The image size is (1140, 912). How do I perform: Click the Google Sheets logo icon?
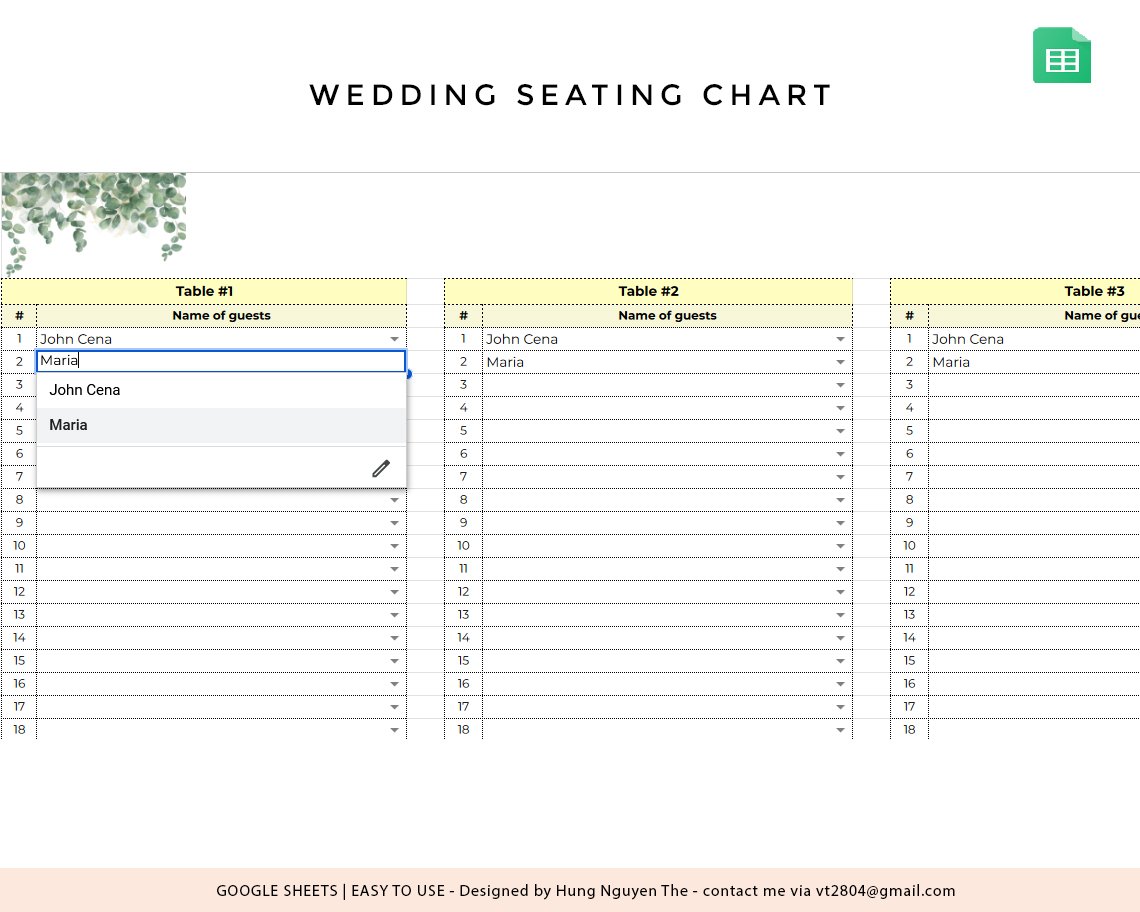tap(1061, 55)
